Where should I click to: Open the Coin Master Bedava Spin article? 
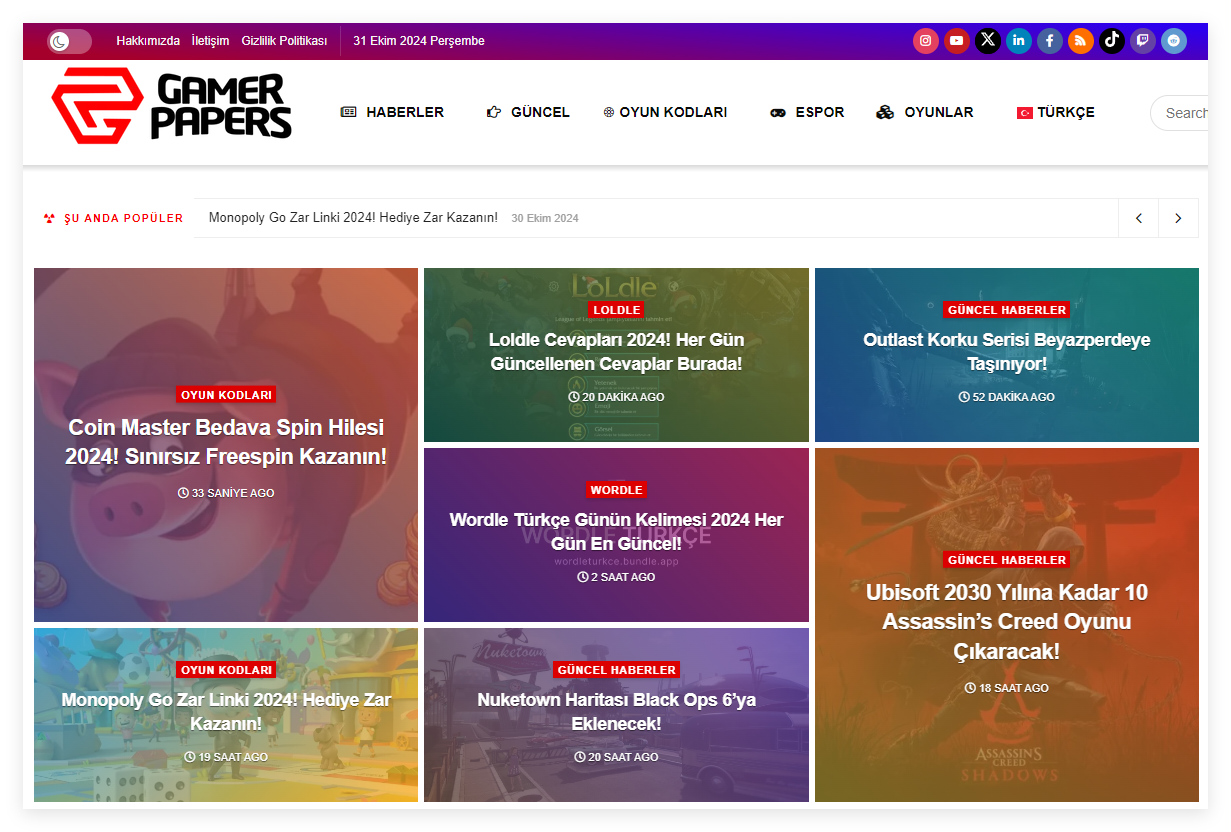click(x=226, y=442)
